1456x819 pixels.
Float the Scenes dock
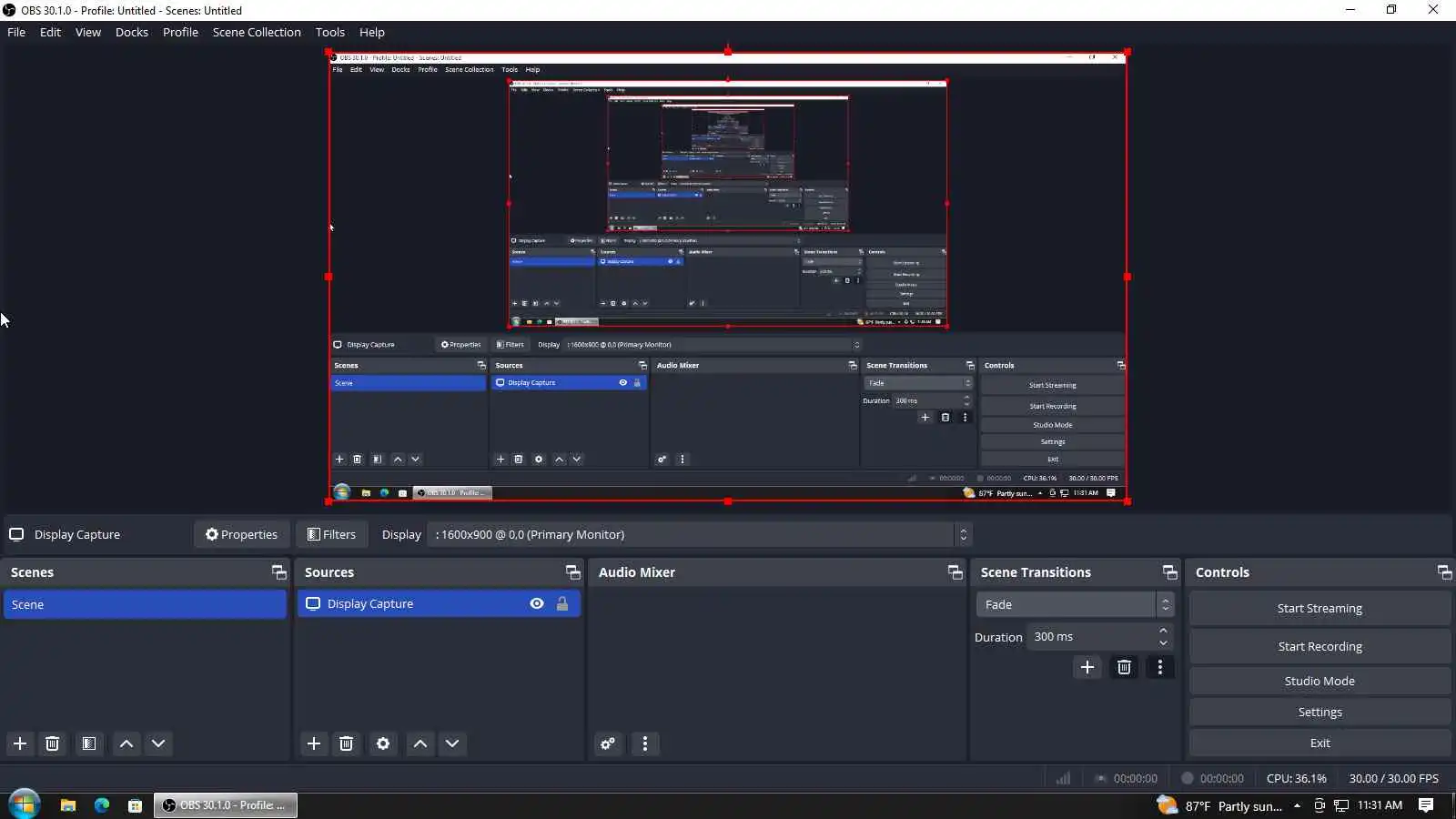pos(279,572)
